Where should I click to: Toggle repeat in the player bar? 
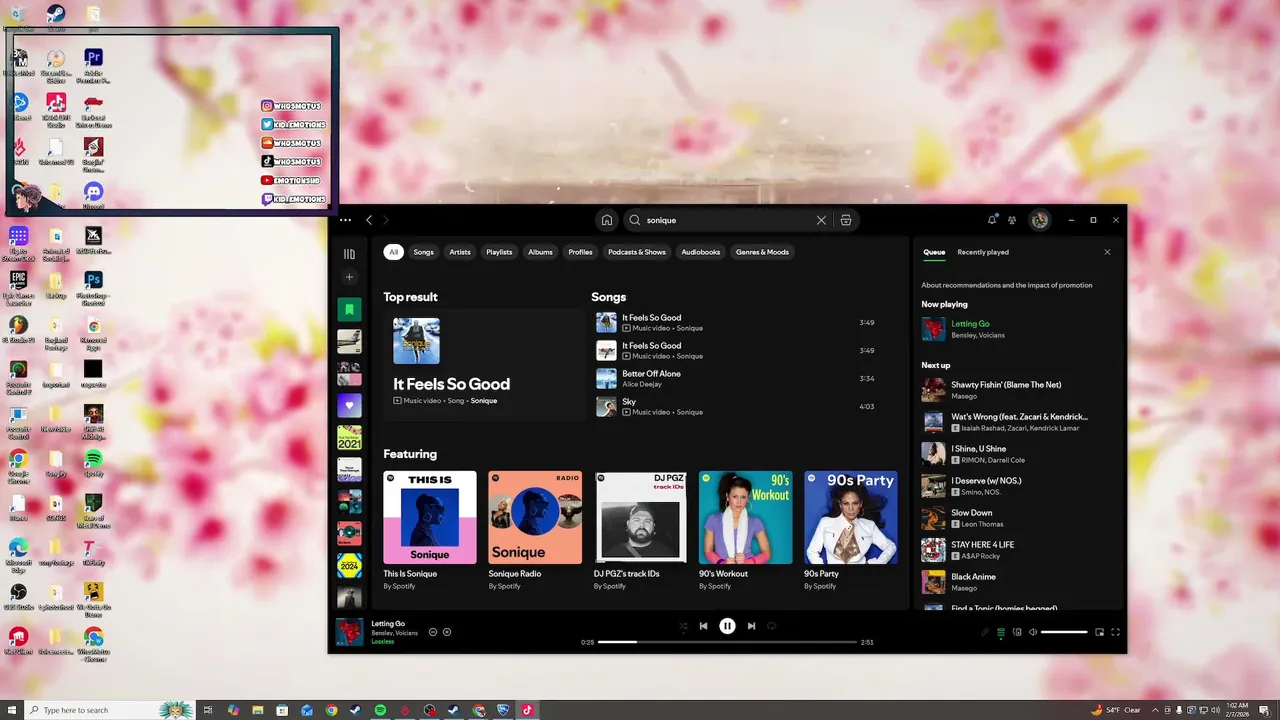(x=771, y=626)
